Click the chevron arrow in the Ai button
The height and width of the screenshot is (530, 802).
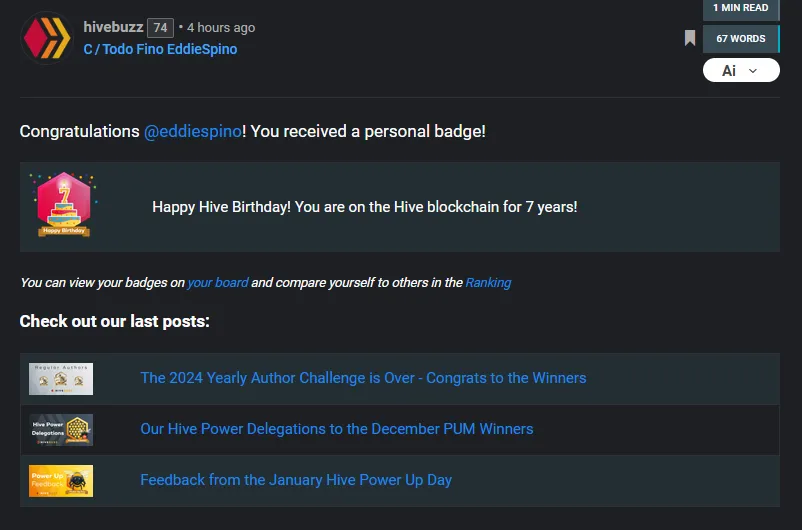click(x=753, y=71)
